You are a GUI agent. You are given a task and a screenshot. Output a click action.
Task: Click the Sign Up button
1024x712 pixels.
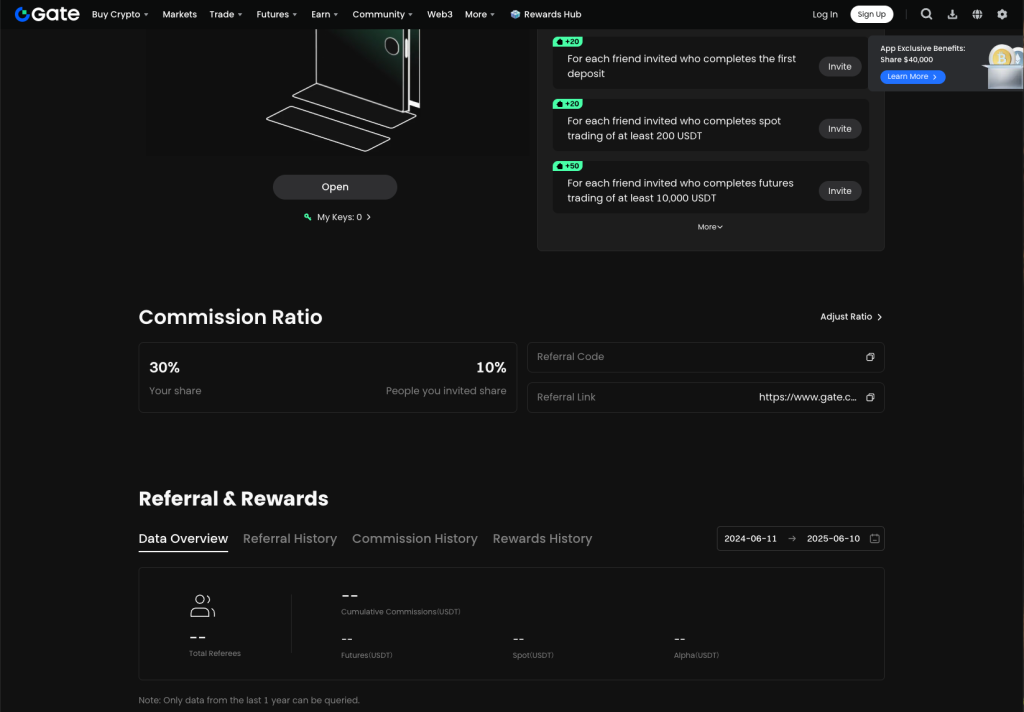click(872, 14)
